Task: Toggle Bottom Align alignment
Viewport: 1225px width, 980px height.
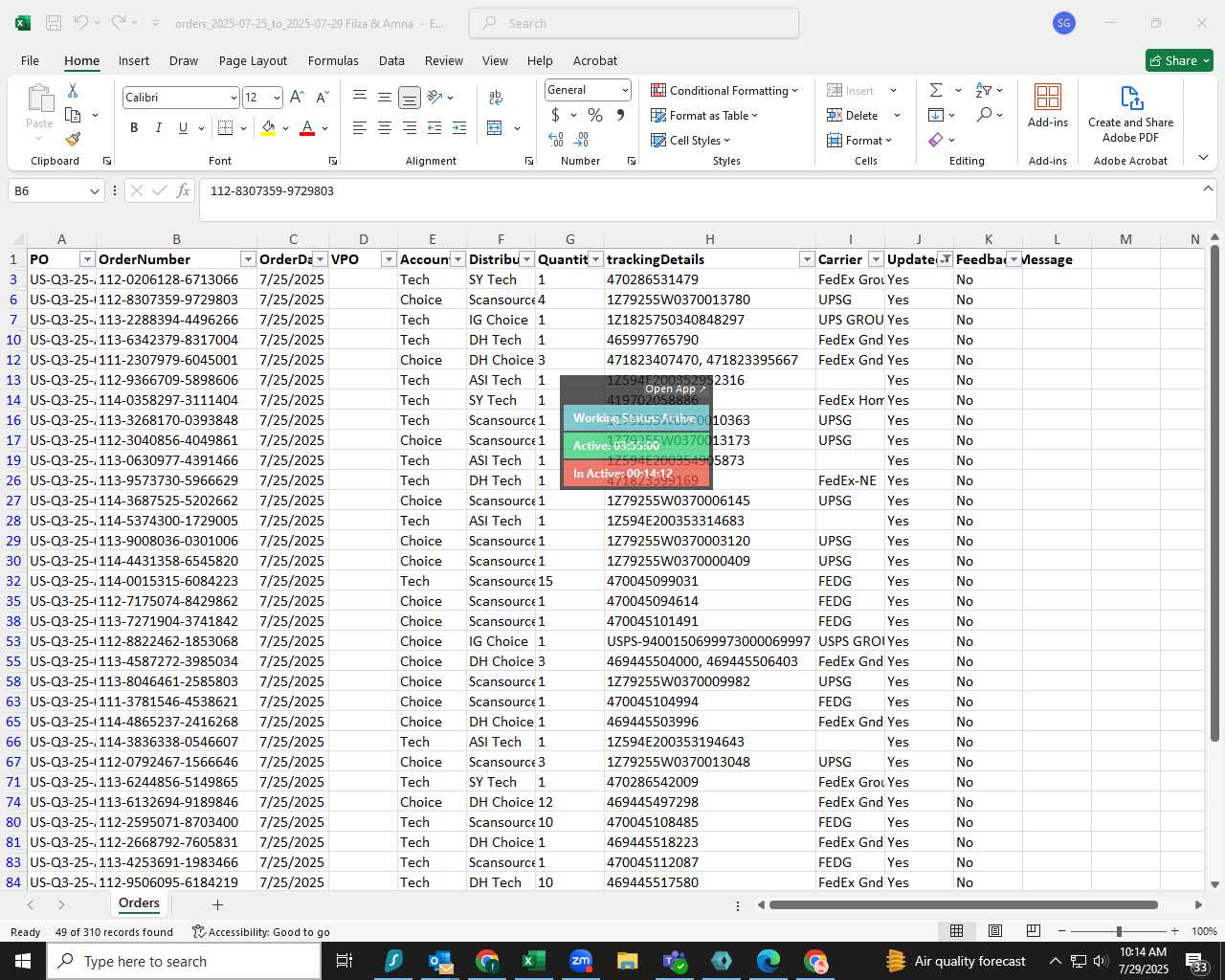Action: coord(409,97)
